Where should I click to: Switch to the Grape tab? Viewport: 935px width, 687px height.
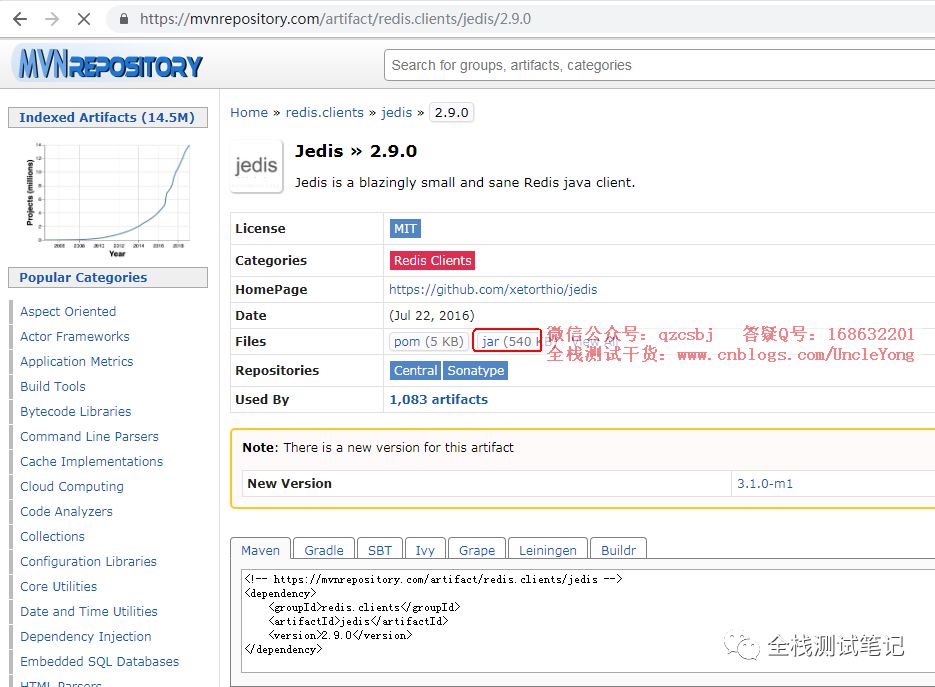click(477, 550)
